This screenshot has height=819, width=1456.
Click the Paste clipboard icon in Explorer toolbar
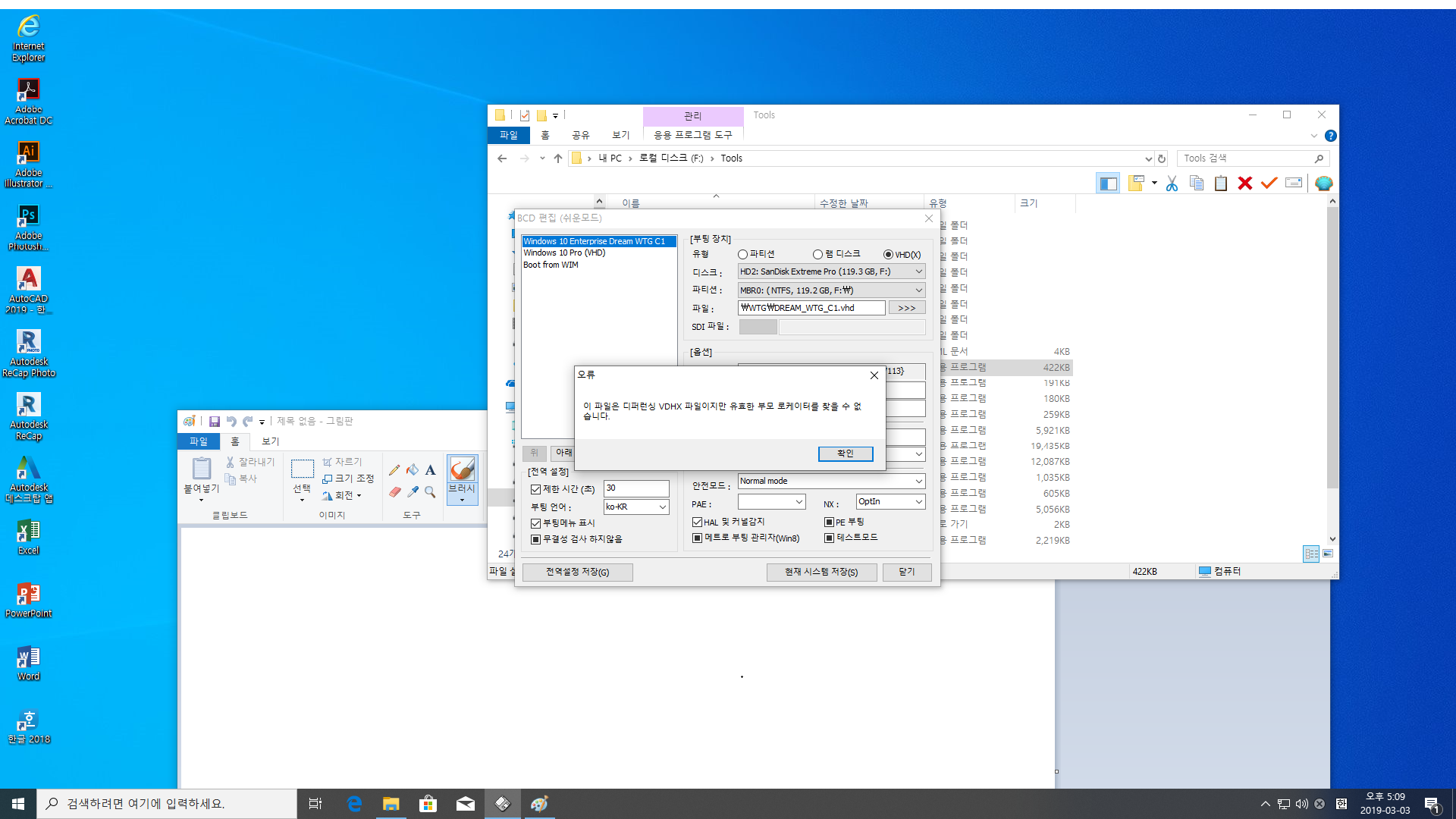(1221, 184)
